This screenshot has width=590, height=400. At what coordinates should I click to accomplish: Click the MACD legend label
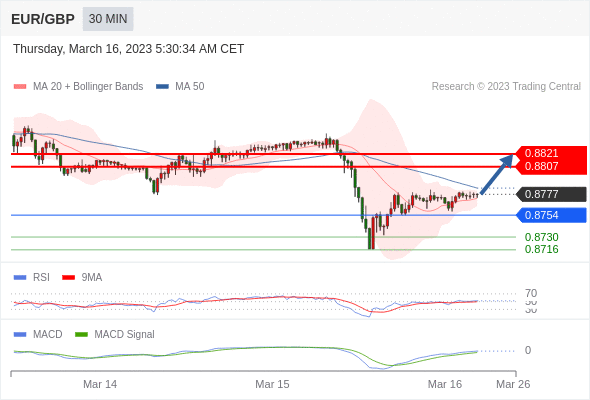[48, 335]
